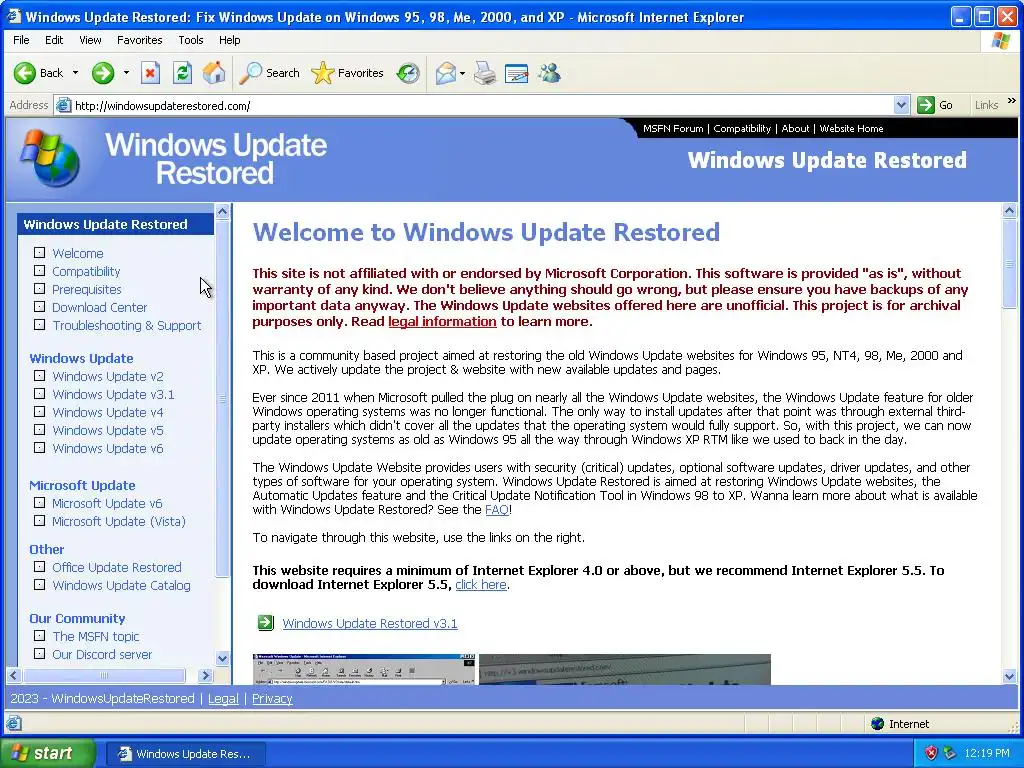
Task: Click the sidebar scroll left arrow
Action: pos(14,675)
